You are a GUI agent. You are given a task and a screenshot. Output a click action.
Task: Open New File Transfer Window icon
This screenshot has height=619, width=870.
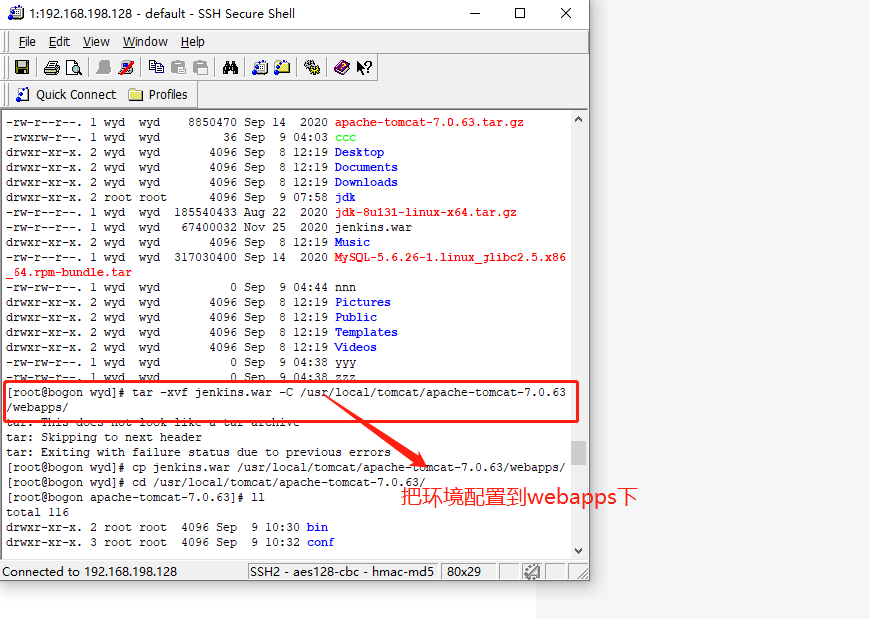(282, 68)
